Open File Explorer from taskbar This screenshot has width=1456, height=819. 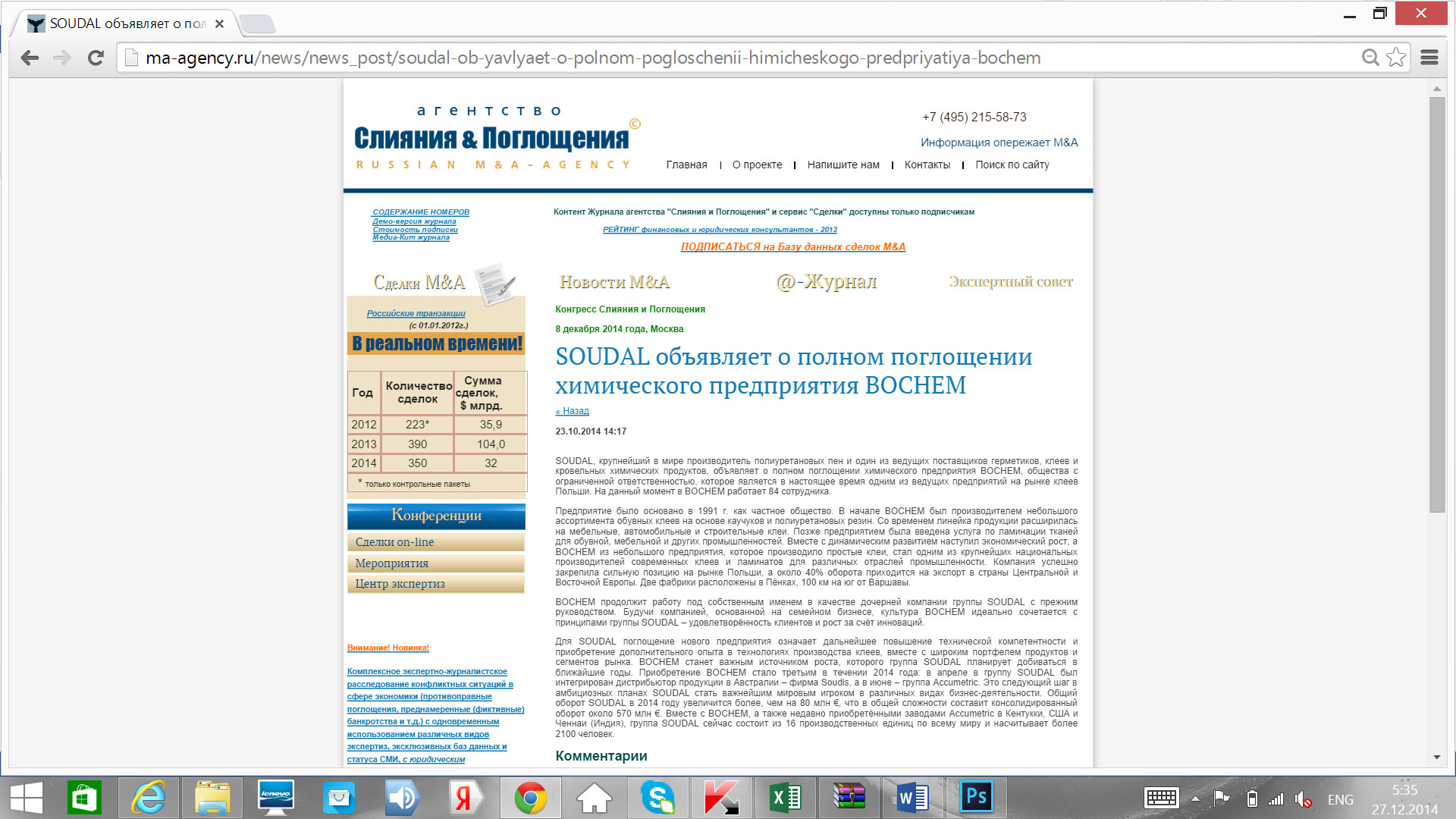pos(212,799)
